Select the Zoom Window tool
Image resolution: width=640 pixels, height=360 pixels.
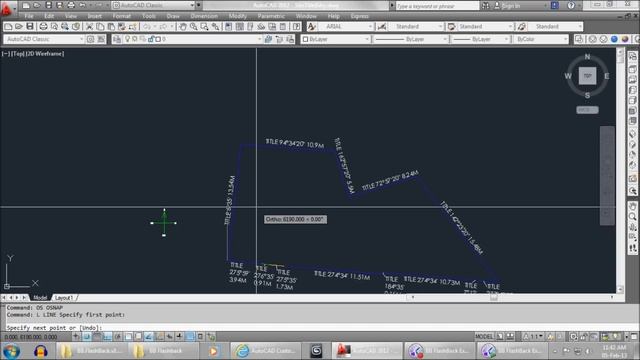click(204, 27)
